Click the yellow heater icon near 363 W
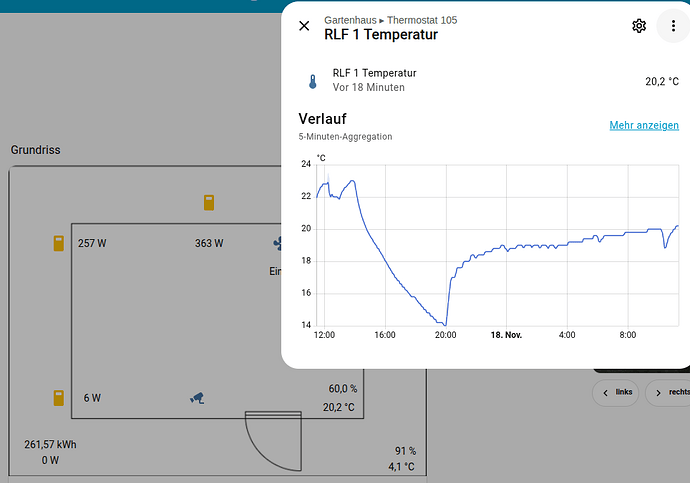This screenshot has height=483, width=690. click(209, 202)
